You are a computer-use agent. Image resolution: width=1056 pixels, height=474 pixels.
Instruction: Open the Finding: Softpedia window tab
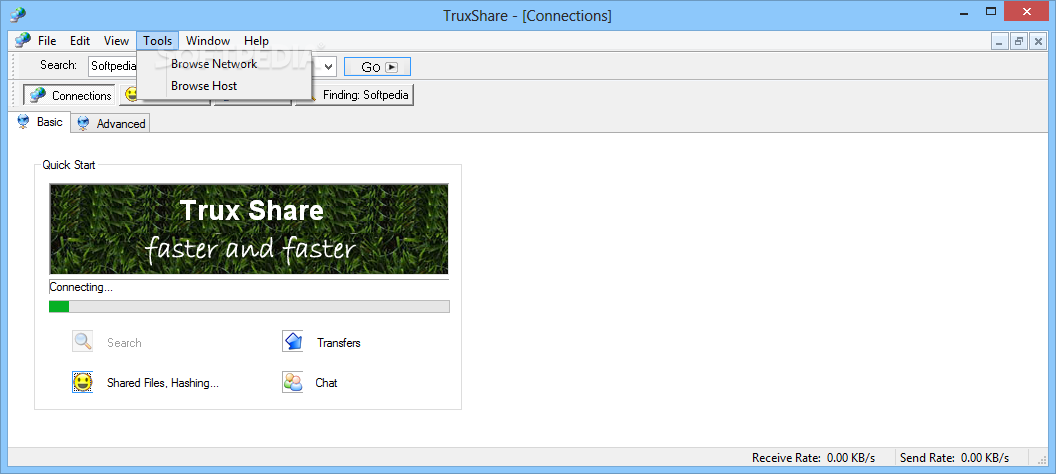[354, 95]
